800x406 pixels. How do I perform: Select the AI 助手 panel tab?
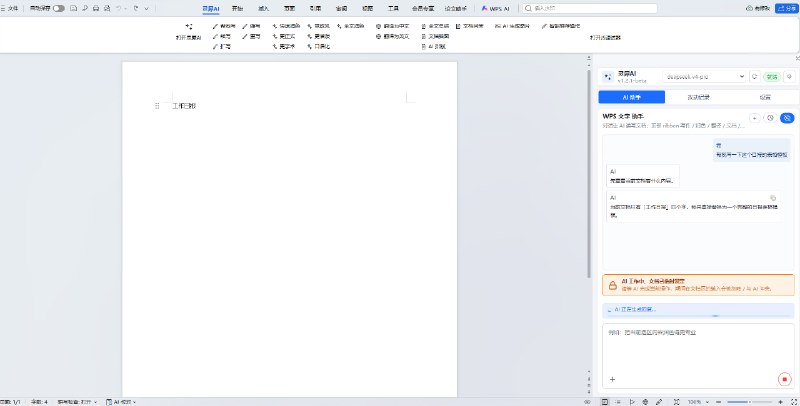pos(632,97)
